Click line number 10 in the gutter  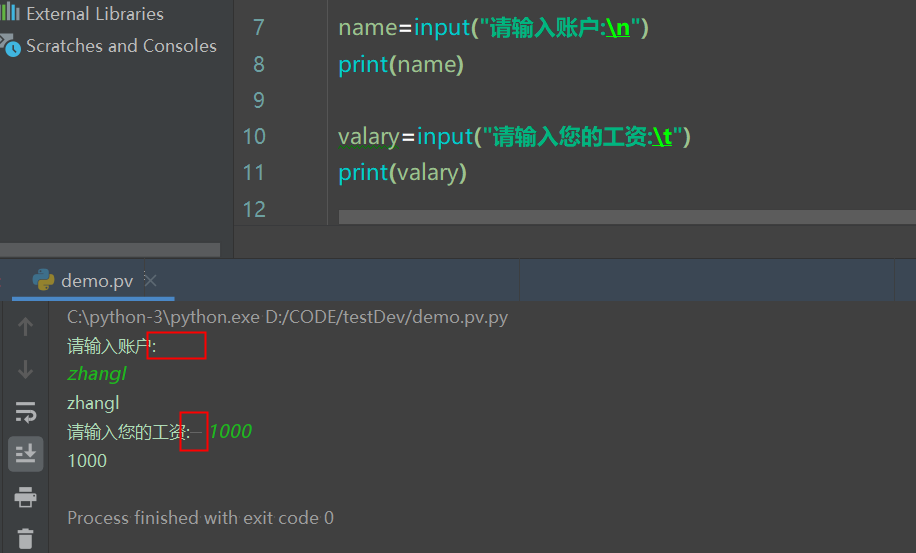pyautogui.click(x=254, y=136)
